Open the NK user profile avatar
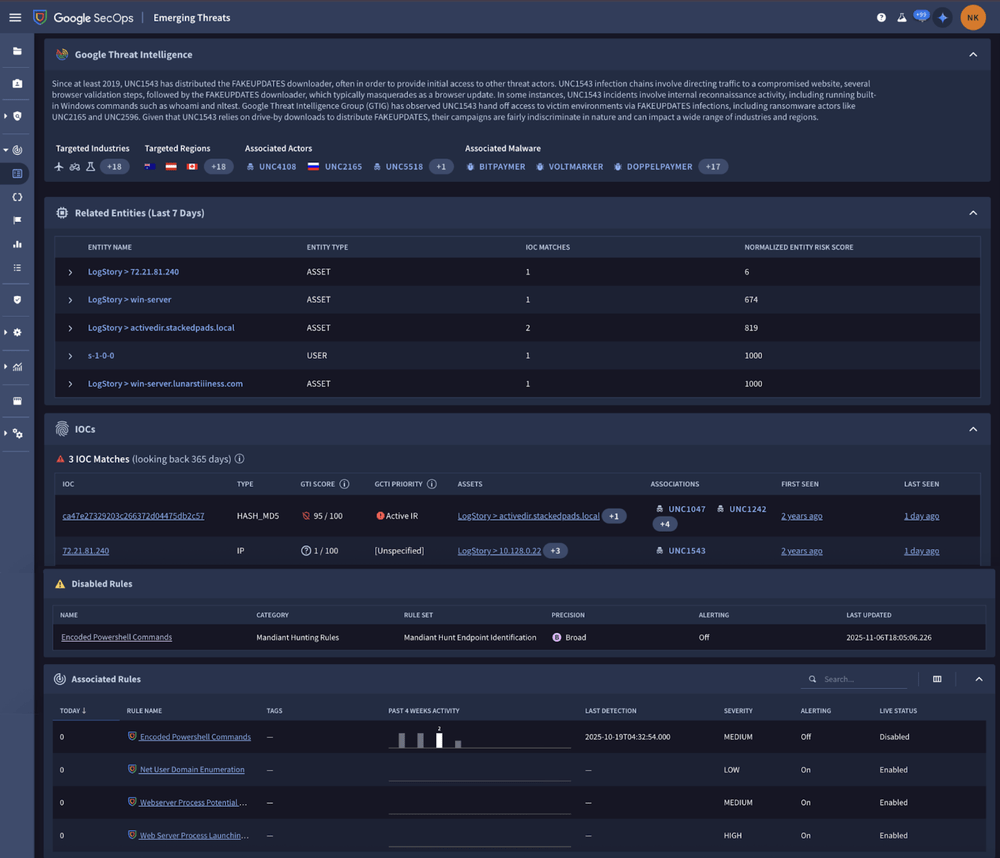 click(972, 17)
